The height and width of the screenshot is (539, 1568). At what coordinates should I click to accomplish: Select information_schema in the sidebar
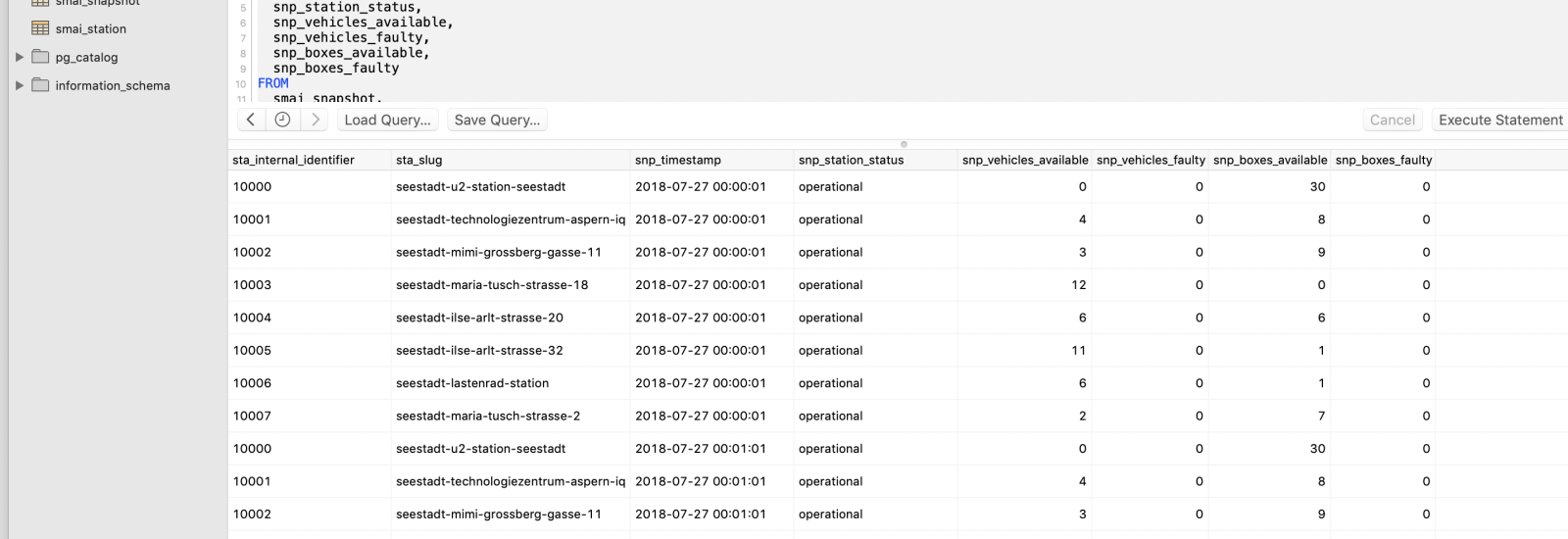point(113,85)
